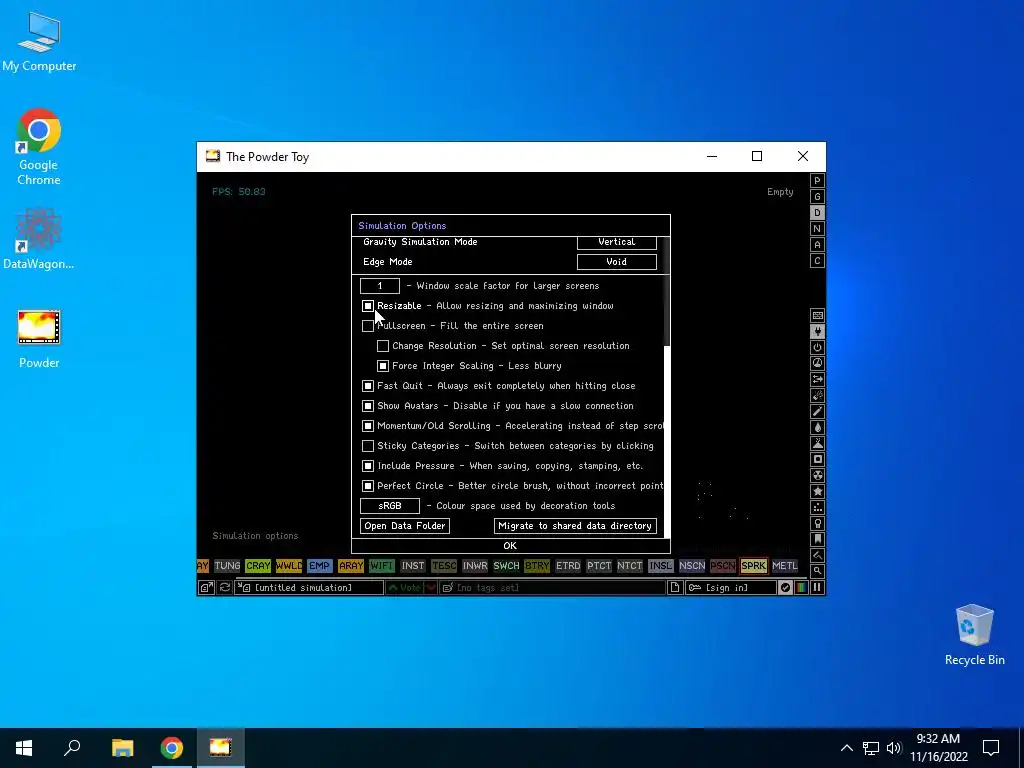Open the sRGB colour space dropdown
The image size is (1024, 768).
[390, 506]
